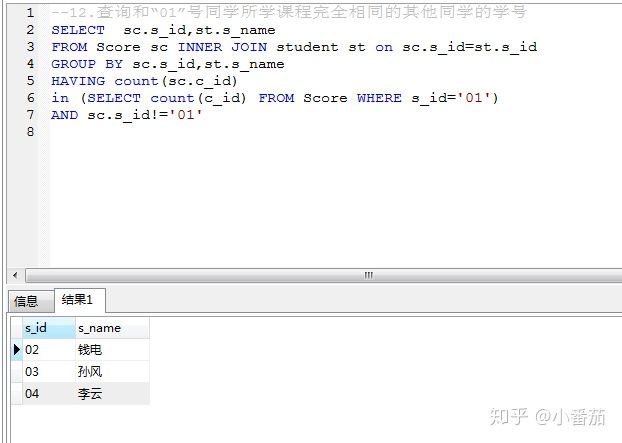Click the HAVING keyword on line 5
Screen dimensions: 622x443
78,81
